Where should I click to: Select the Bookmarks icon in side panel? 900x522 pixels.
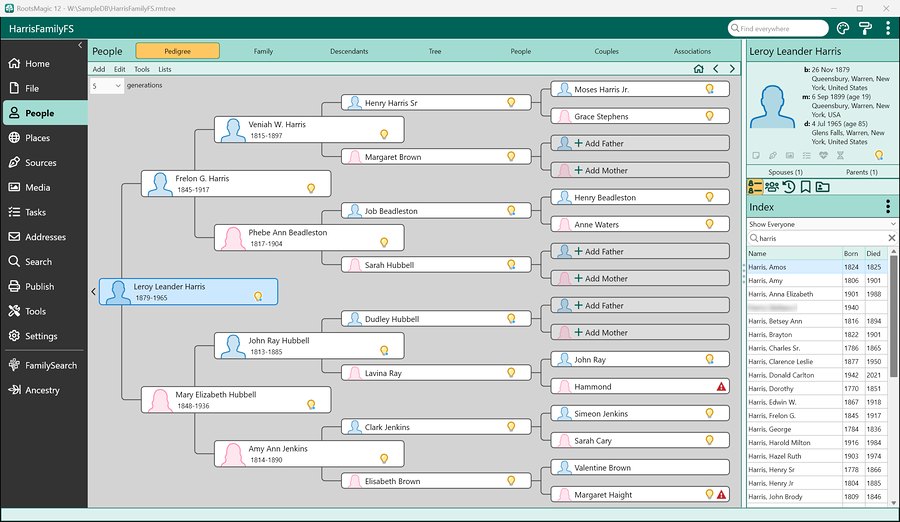tap(805, 187)
